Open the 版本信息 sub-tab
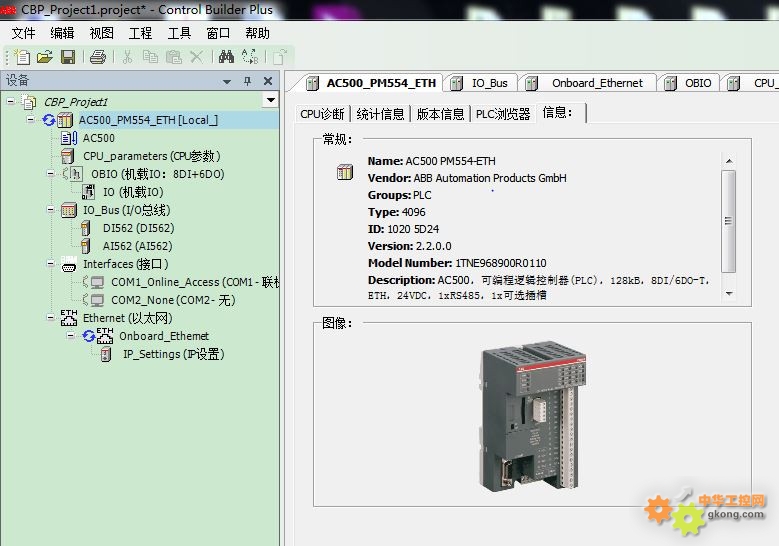 pos(440,114)
